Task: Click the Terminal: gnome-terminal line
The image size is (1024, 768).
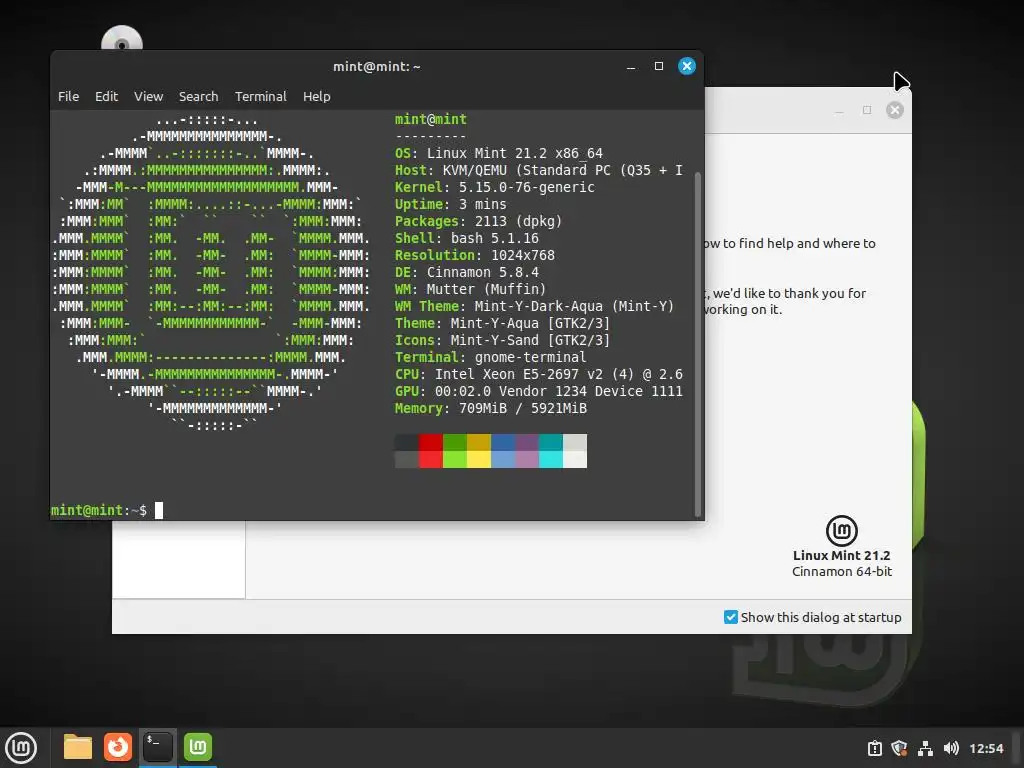Action: pos(490,357)
